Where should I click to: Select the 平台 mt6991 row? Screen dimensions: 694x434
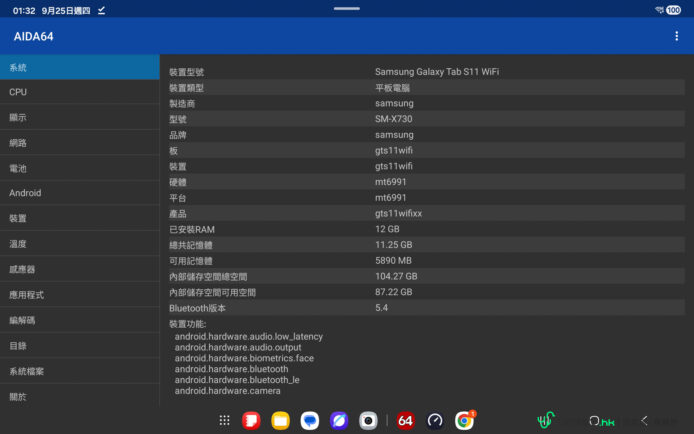426,198
